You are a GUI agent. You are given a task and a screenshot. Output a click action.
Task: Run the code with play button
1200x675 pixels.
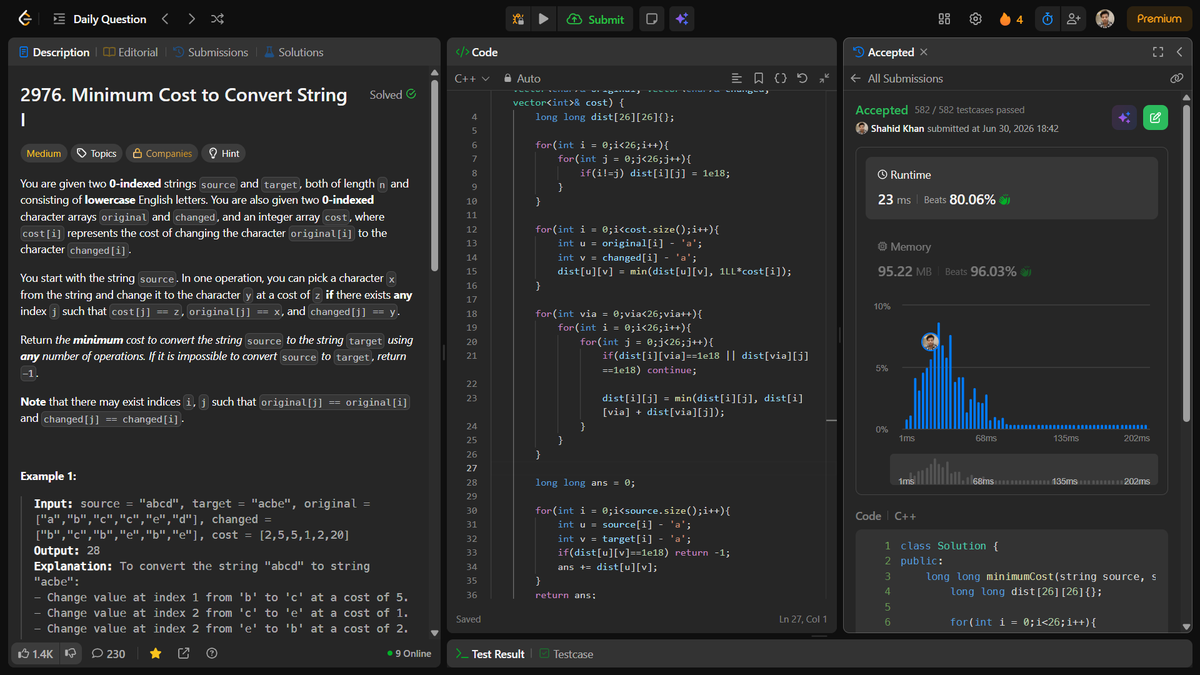click(543, 19)
